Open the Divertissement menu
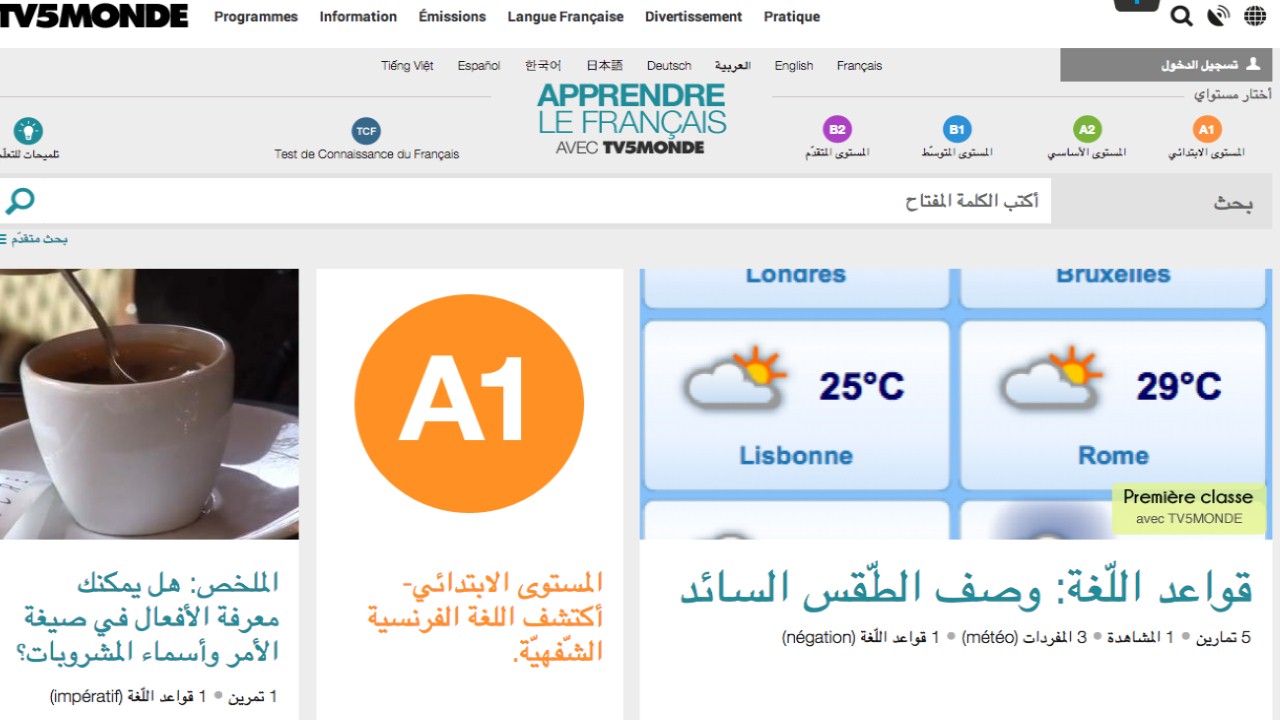Image resolution: width=1280 pixels, height=720 pixels. coord(693,17)
